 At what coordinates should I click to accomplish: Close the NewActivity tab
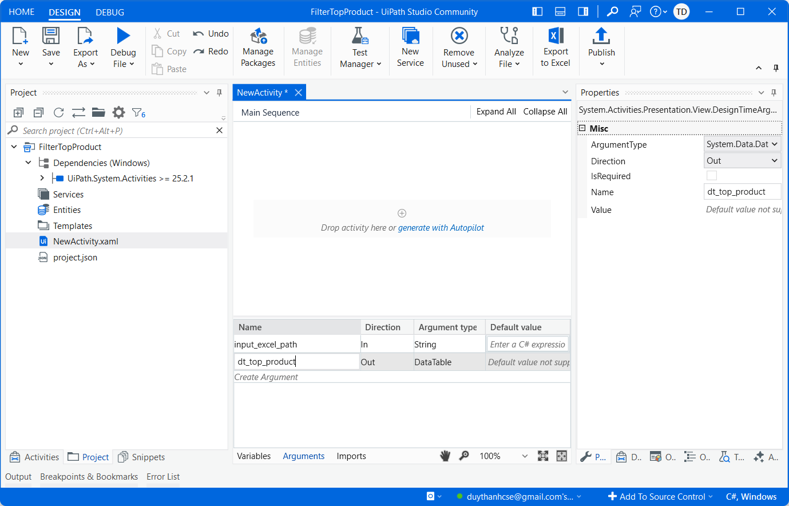point(298,93)
